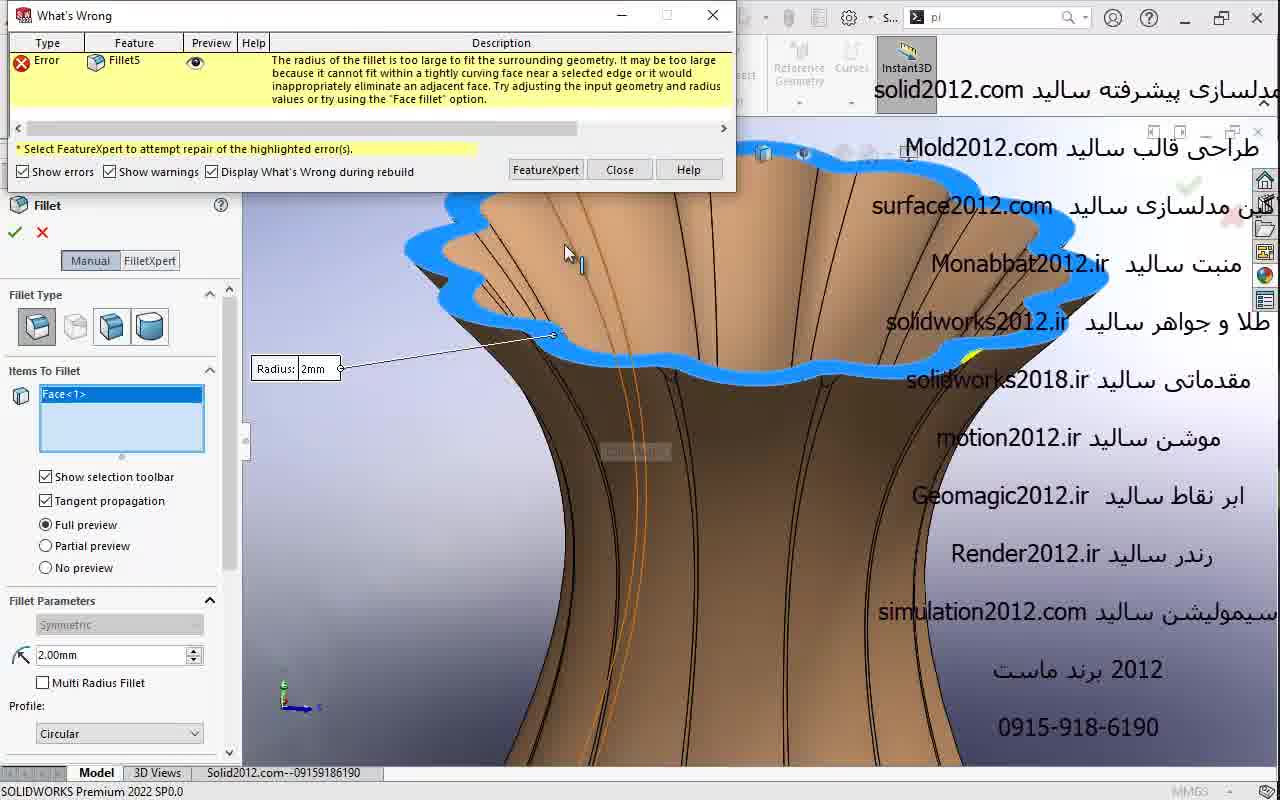This screenshot has width=1280, height=800.
Task: Open the SOLIDWORKS help question icon
Action: click(x=1149, y=17)
